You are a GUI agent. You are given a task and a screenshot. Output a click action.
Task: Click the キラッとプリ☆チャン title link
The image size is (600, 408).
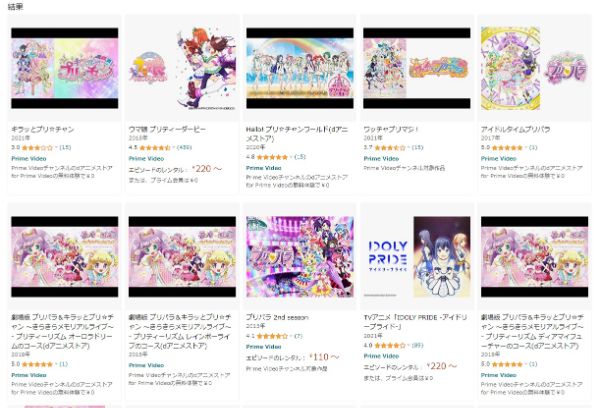(42, 129)
